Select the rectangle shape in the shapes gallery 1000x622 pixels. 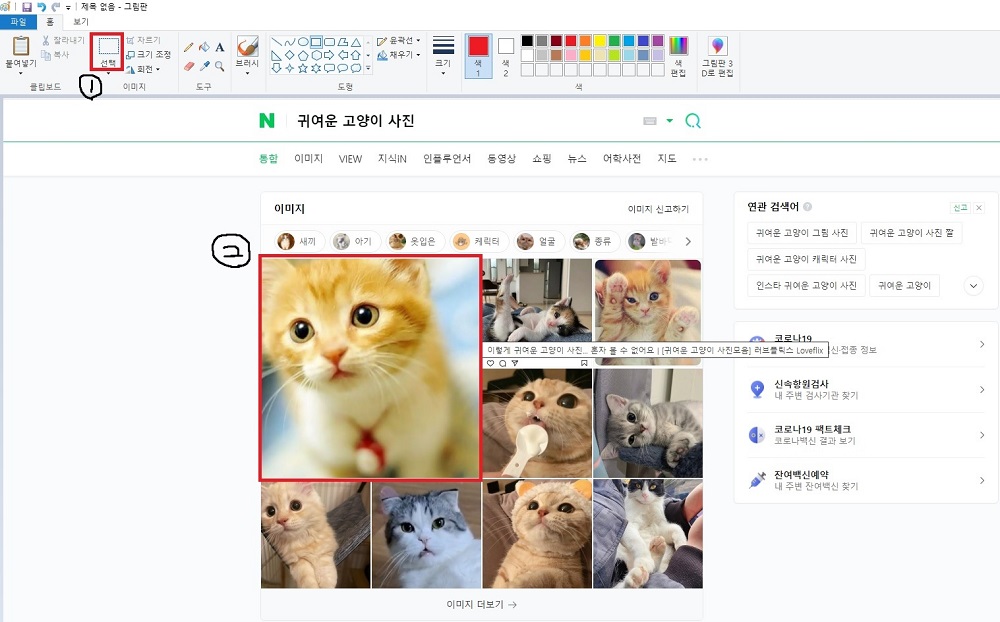pyautogui.click(x=317, y=42)
